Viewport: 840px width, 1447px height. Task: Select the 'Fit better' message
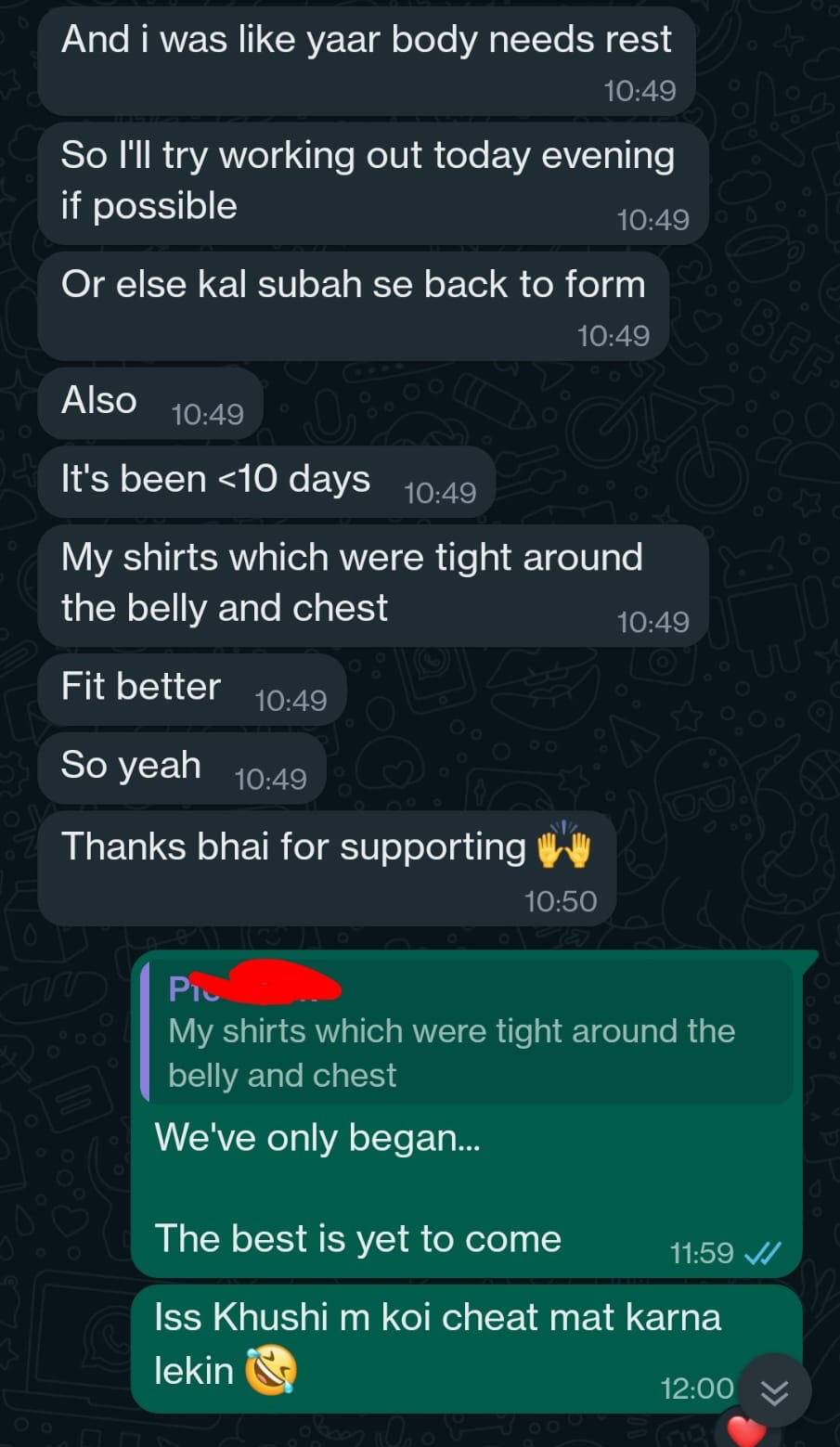(x=192, y=690)
